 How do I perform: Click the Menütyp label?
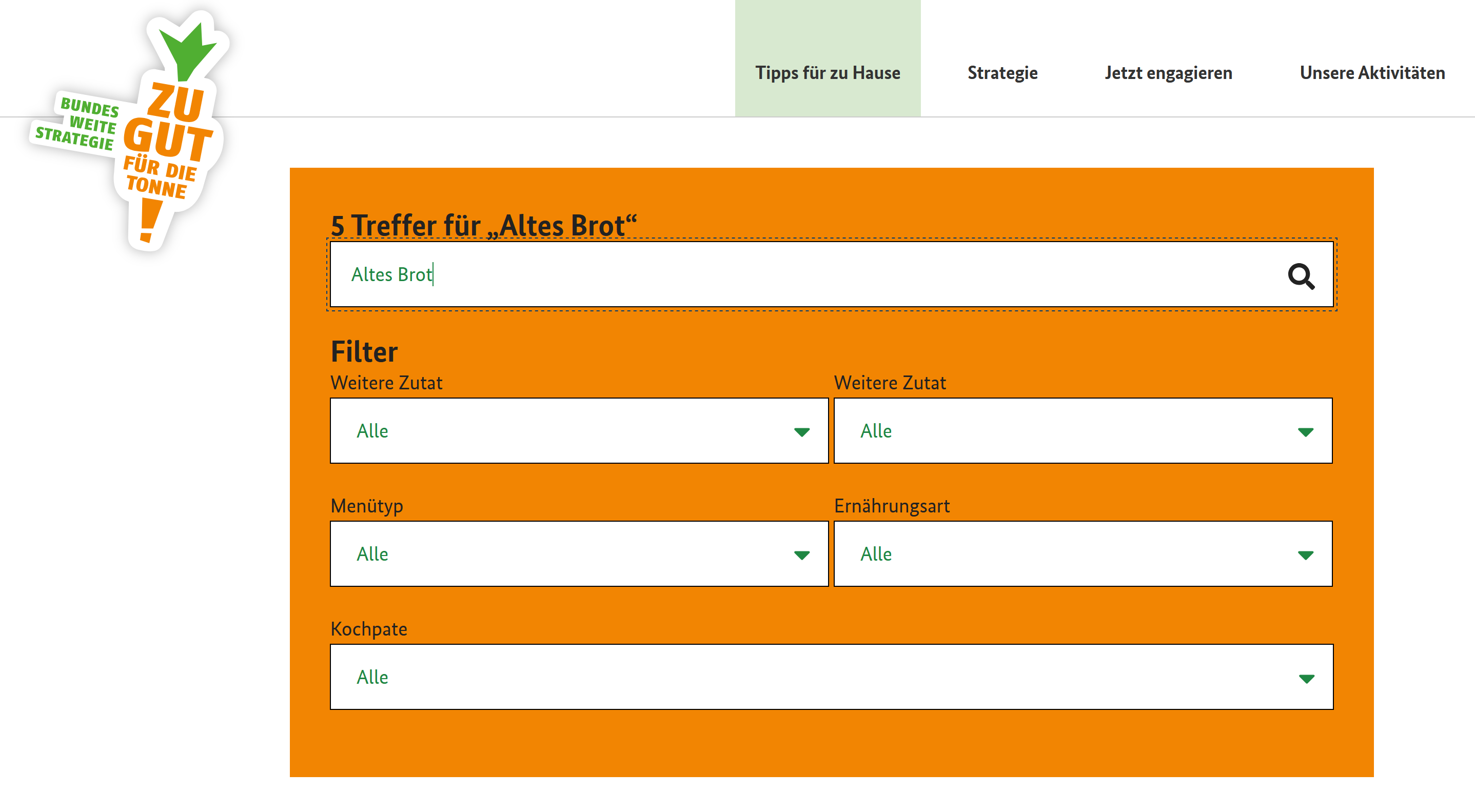tap(366, 506)
